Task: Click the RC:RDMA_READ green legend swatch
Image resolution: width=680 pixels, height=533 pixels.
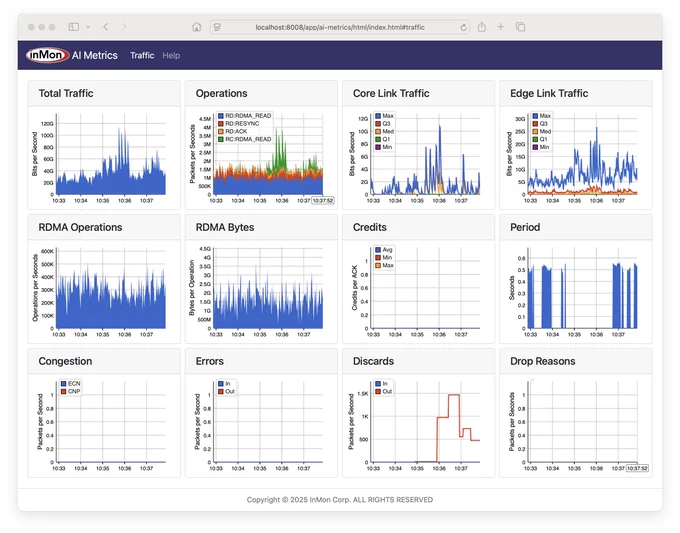Action: coord(221,139)
